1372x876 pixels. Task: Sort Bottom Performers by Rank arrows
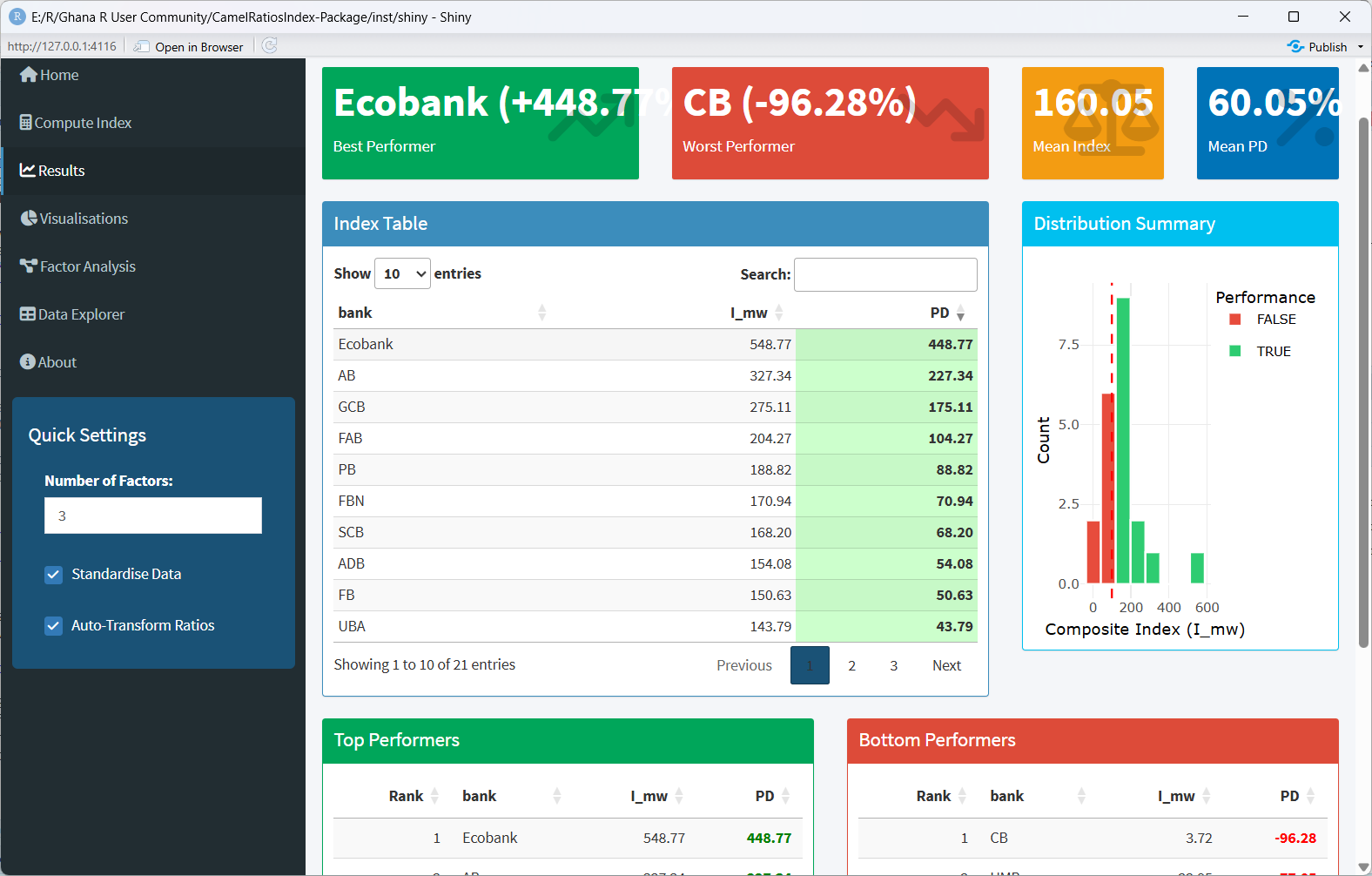(x=962, y=796)
